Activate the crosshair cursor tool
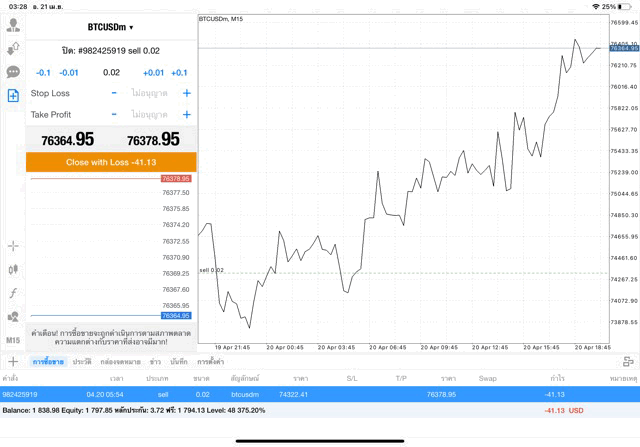 [x=13, y=245]
